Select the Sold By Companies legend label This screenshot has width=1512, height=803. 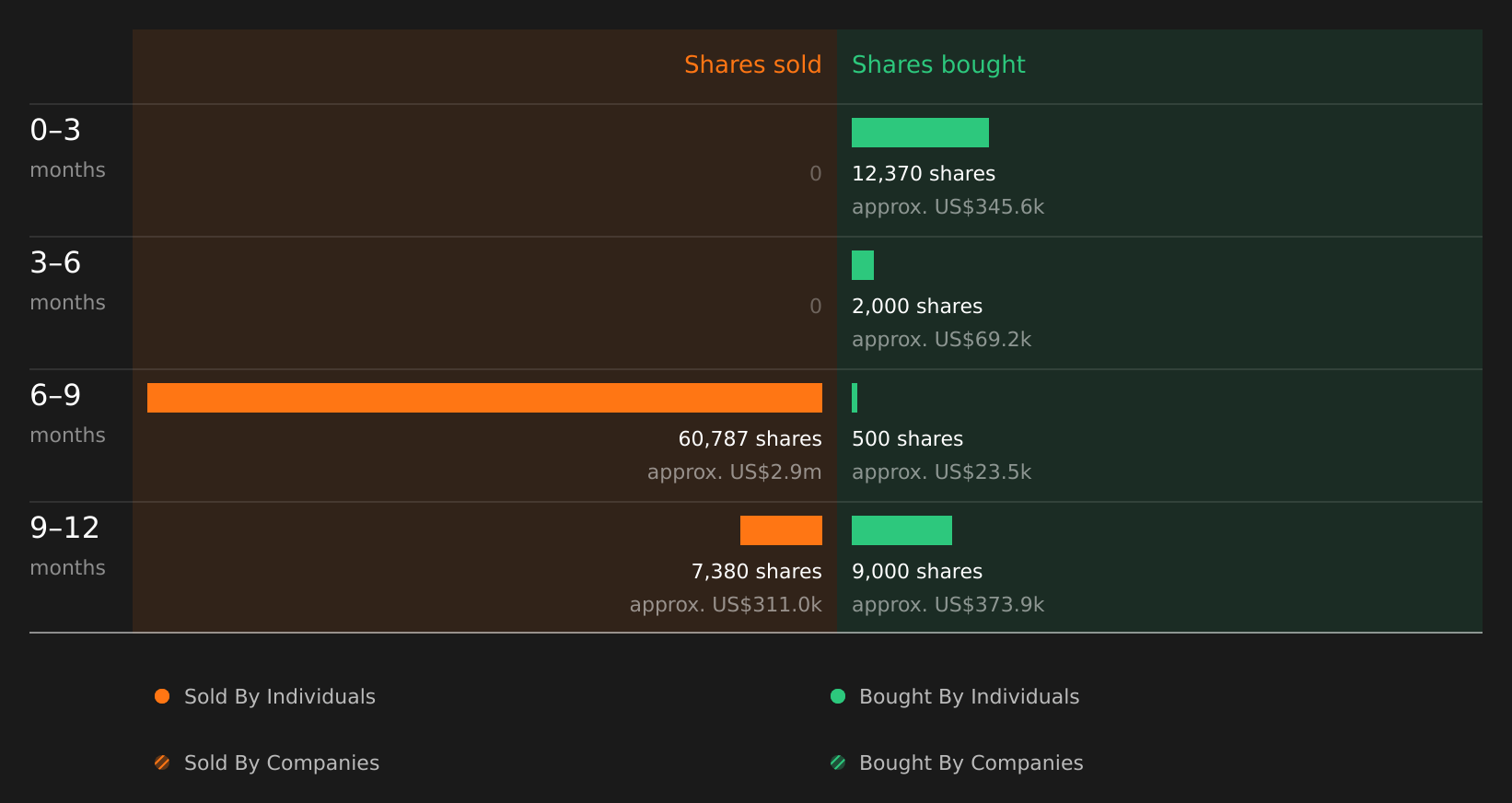click(x=282, y=763)
